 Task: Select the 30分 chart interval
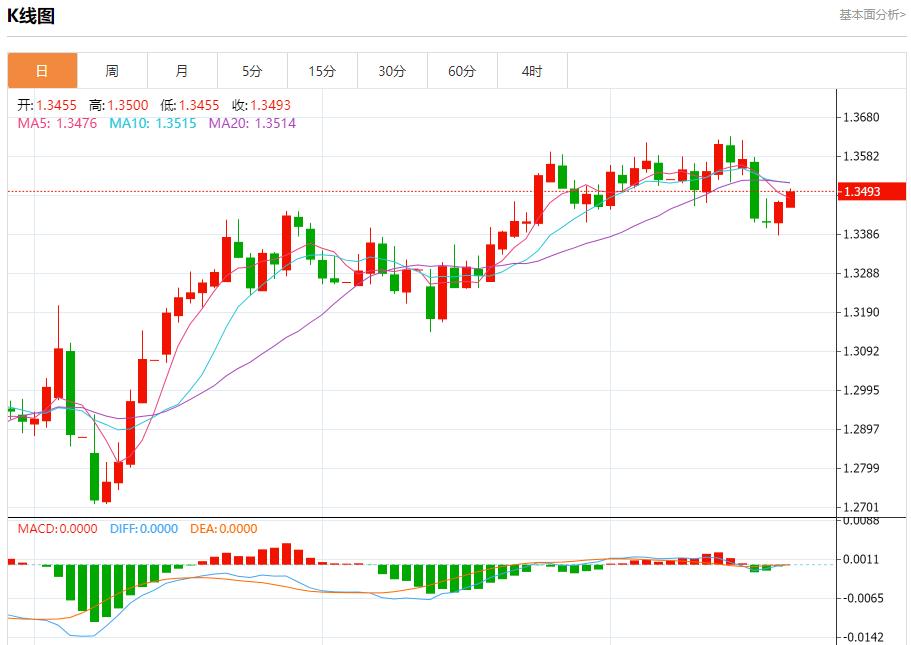click(x=392, y=71)
